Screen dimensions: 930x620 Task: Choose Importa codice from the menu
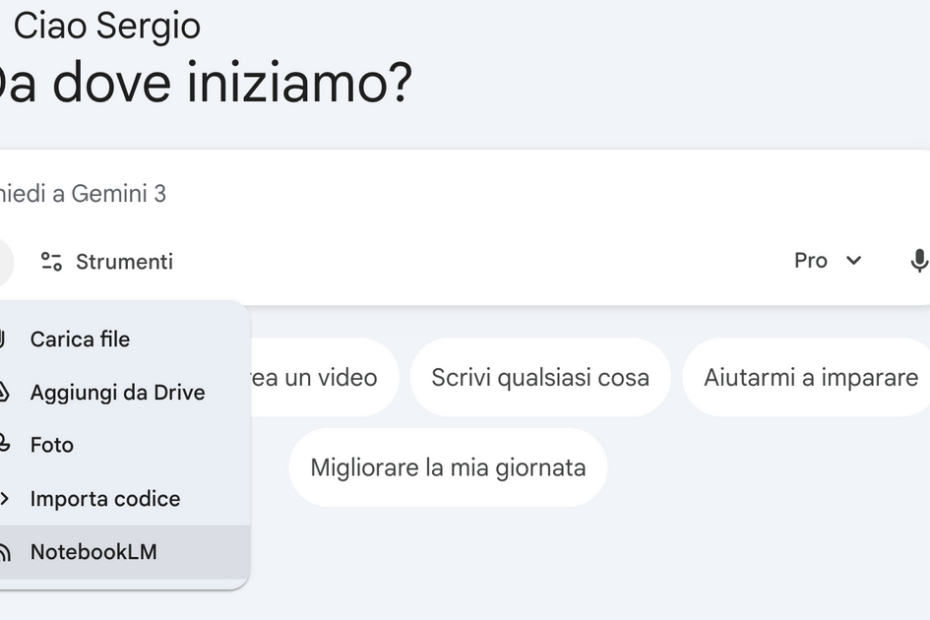pos(105,498)
